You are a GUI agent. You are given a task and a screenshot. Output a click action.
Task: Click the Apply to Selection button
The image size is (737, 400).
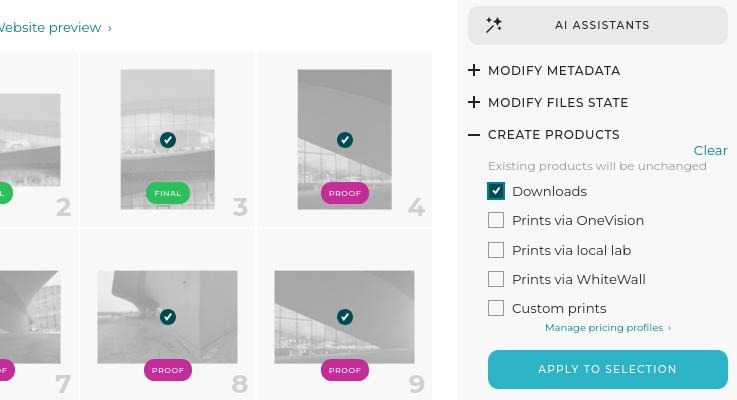608,369
